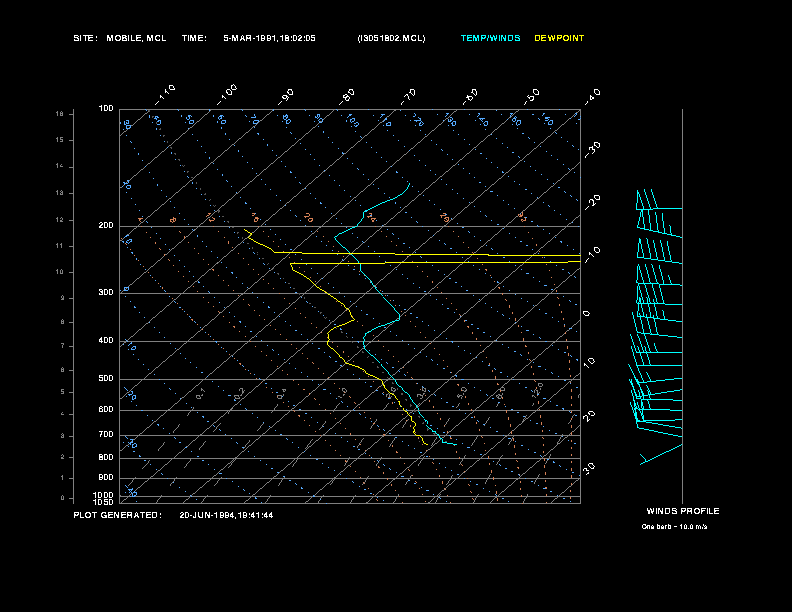
Task: Click the site name MOBILE, MCL
Action: coord(136,38)
